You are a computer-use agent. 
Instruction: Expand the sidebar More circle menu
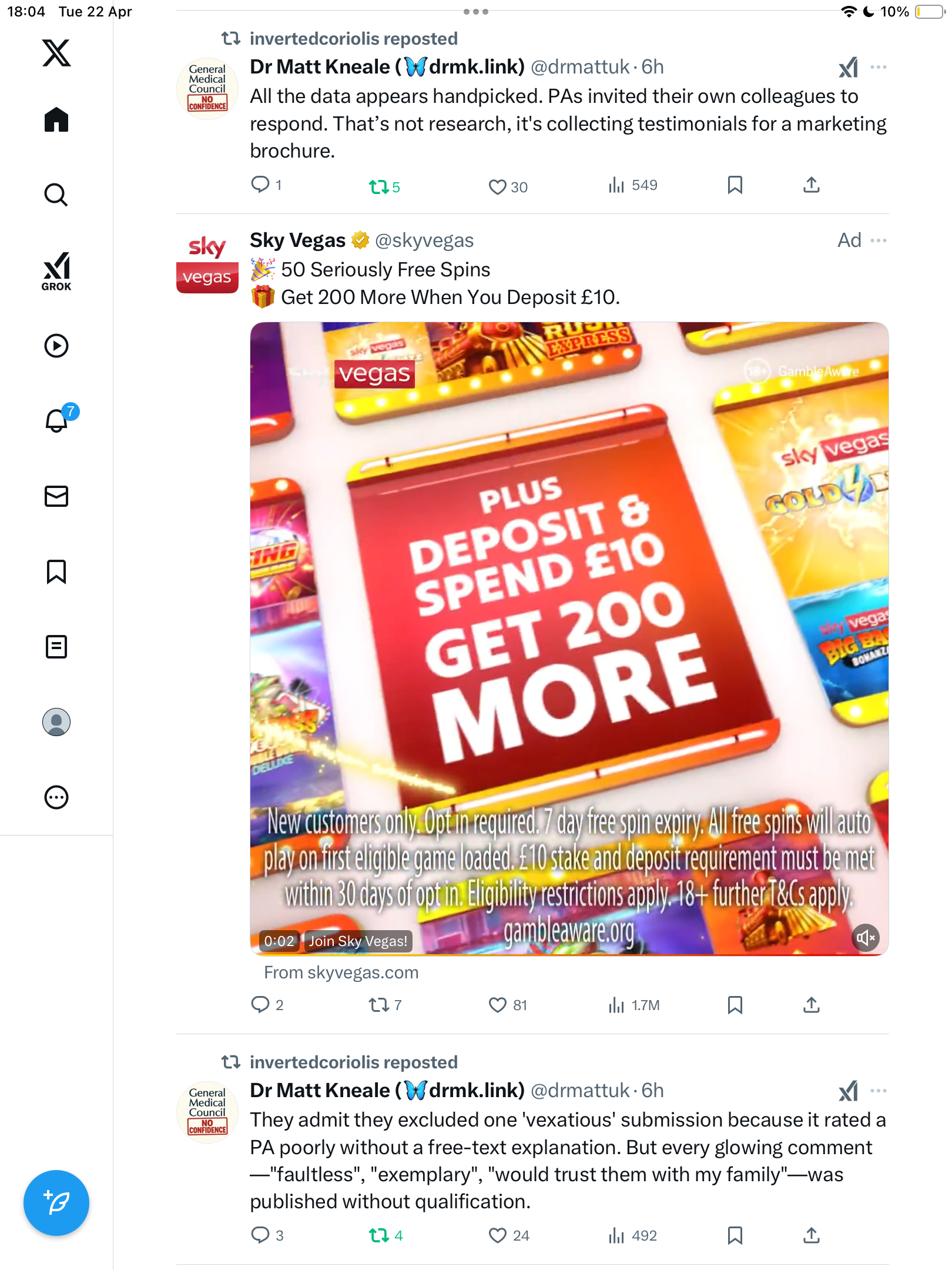[x=56, y=797]
